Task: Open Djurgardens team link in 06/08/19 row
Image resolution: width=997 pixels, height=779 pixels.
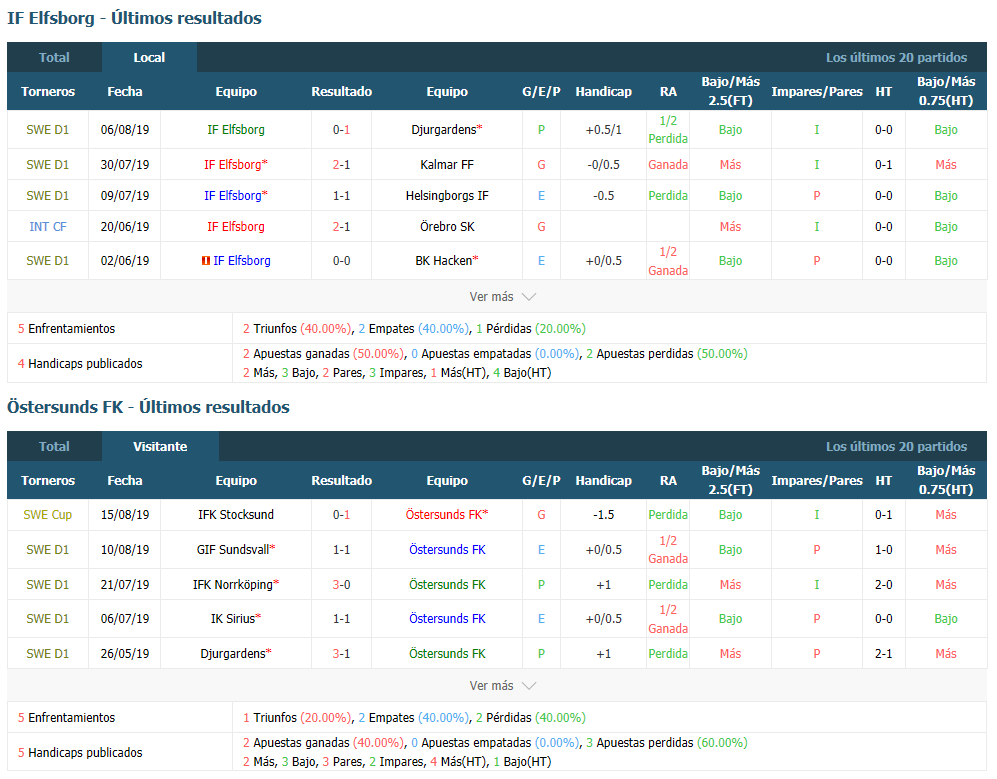Action: click(444, 130)
